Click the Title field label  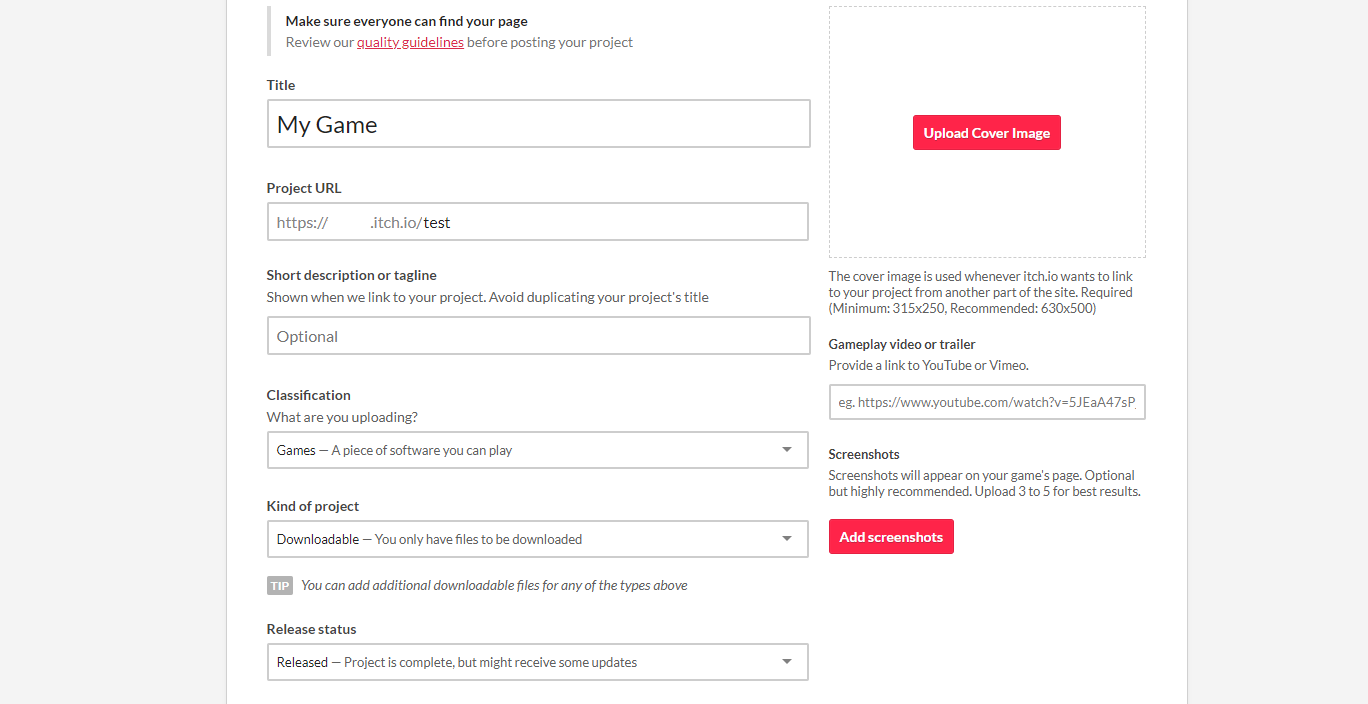(x=281, y=85)
